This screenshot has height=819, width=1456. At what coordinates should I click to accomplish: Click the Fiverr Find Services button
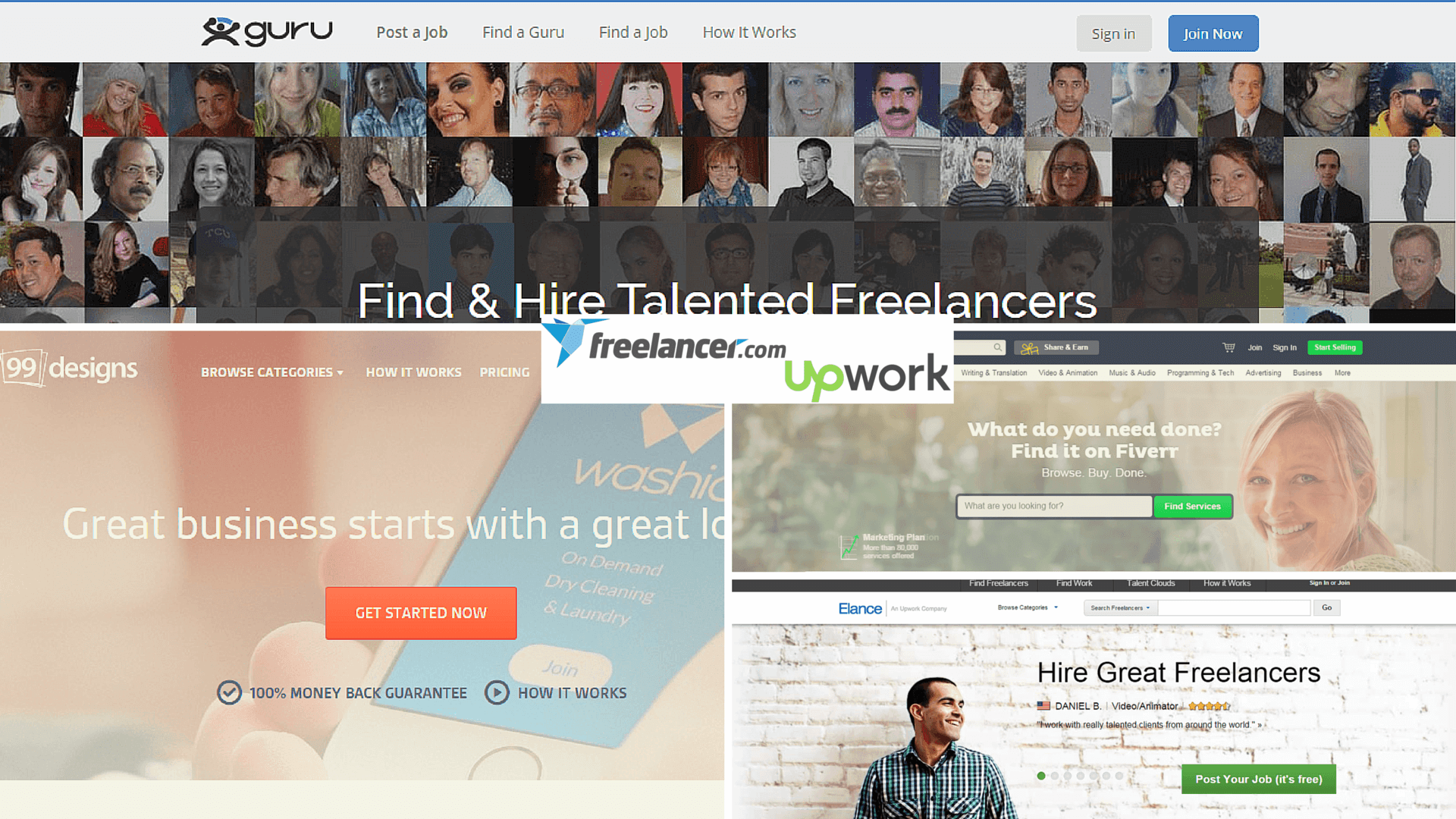click(x=1192, y=506)
